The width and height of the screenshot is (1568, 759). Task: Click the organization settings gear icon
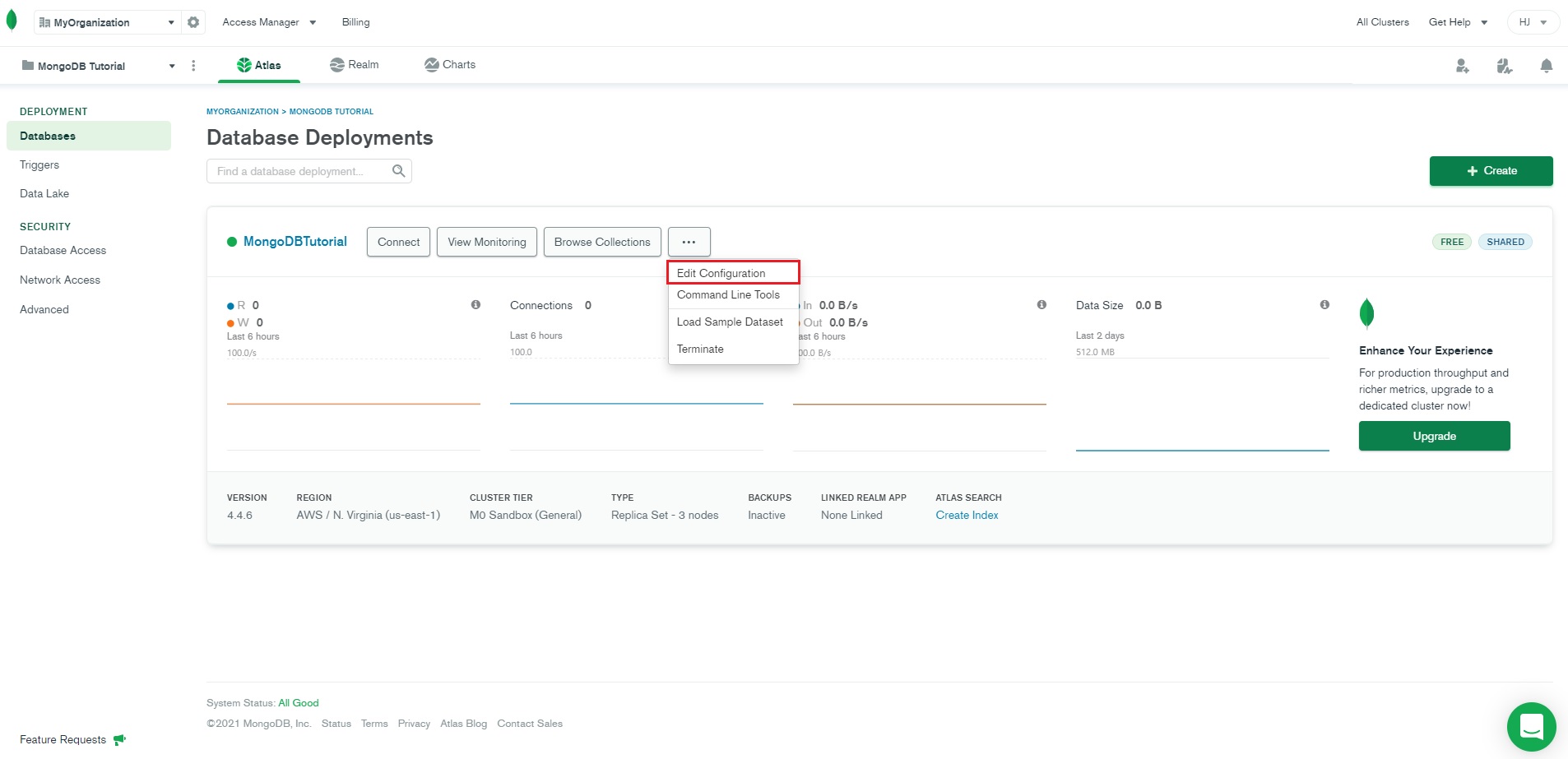(x=193, y=22)
